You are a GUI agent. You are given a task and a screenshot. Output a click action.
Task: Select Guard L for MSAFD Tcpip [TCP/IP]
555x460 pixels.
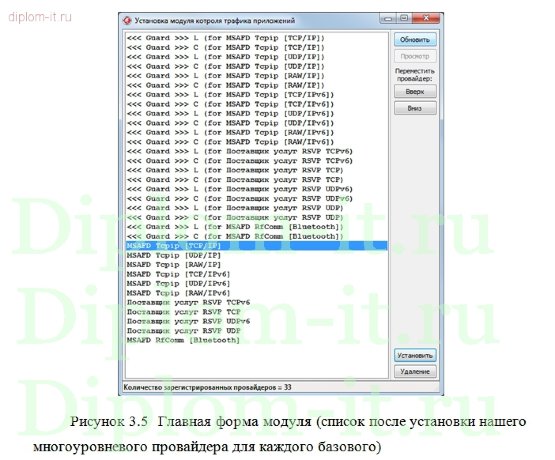click(256, 38)
